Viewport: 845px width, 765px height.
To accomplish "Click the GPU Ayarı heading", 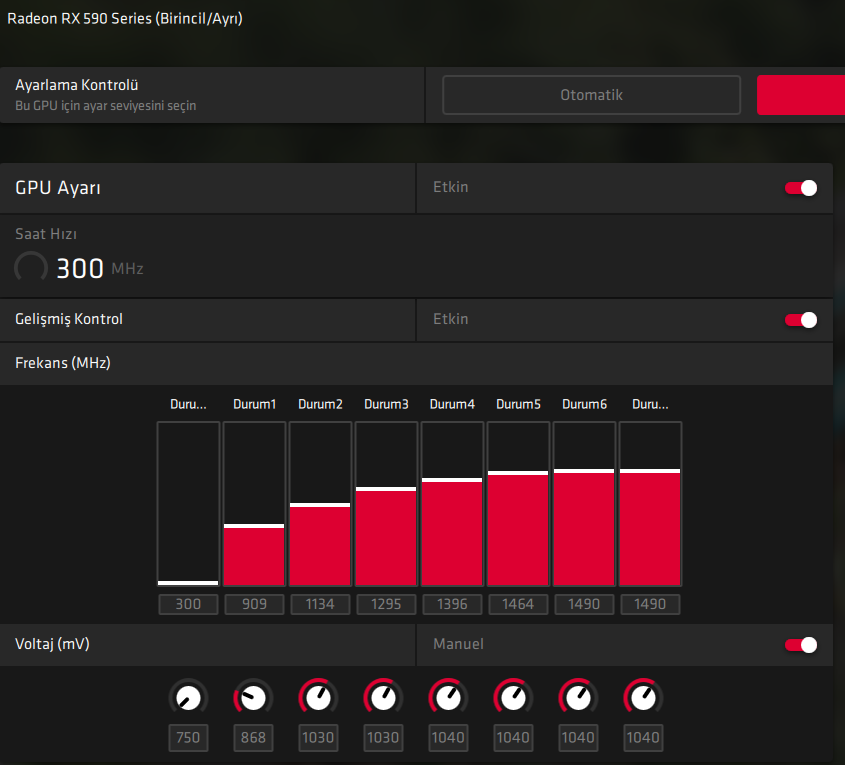I will coord(58,188).
